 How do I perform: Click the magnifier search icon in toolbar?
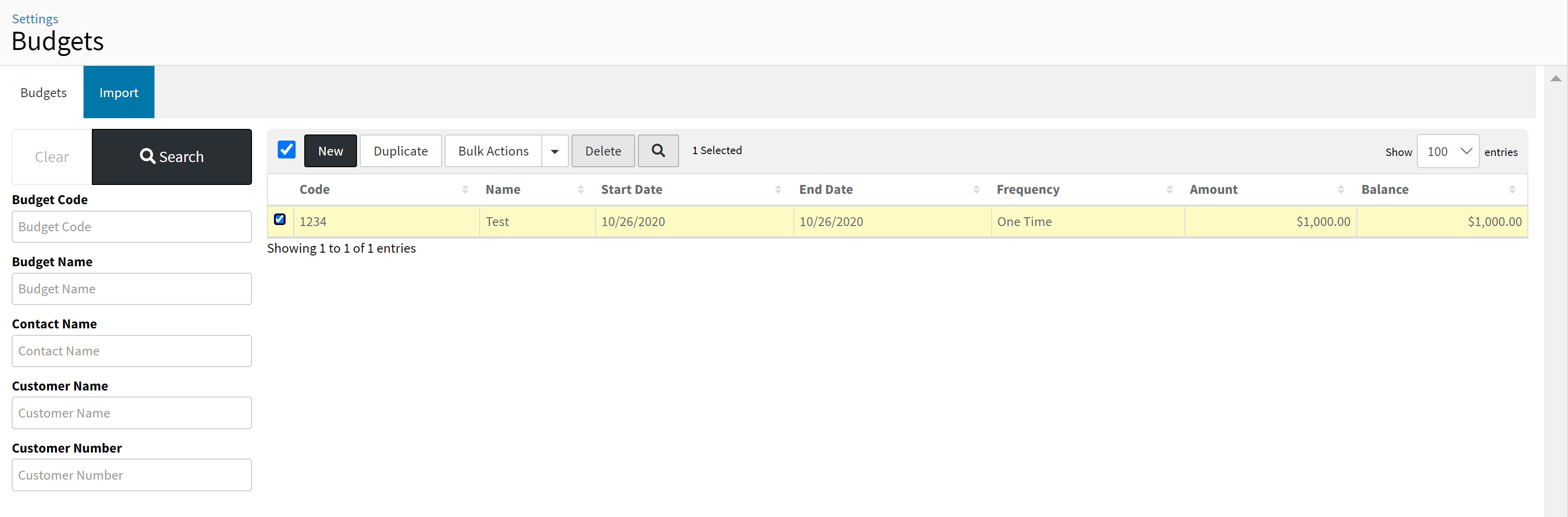coord(658,150)
